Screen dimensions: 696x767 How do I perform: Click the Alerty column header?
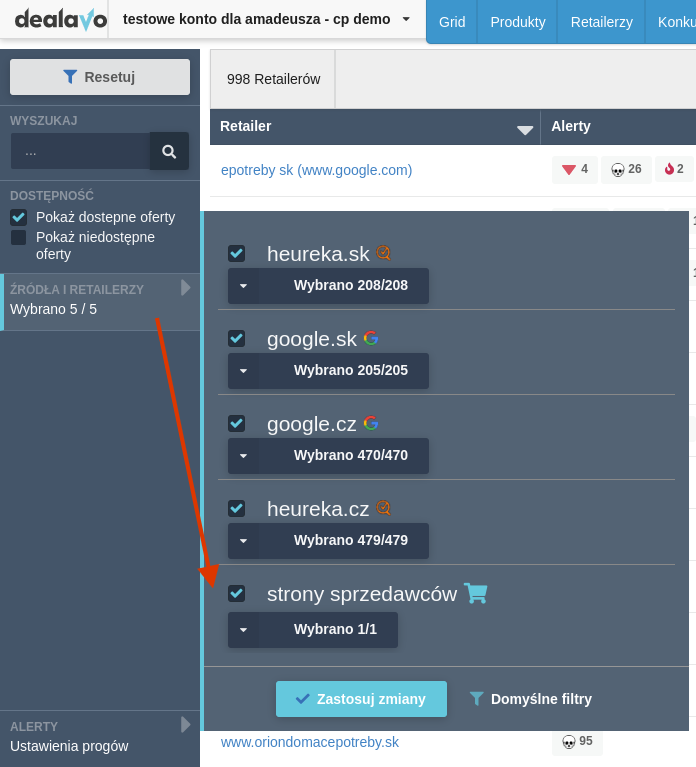click(x=571, y=126)
